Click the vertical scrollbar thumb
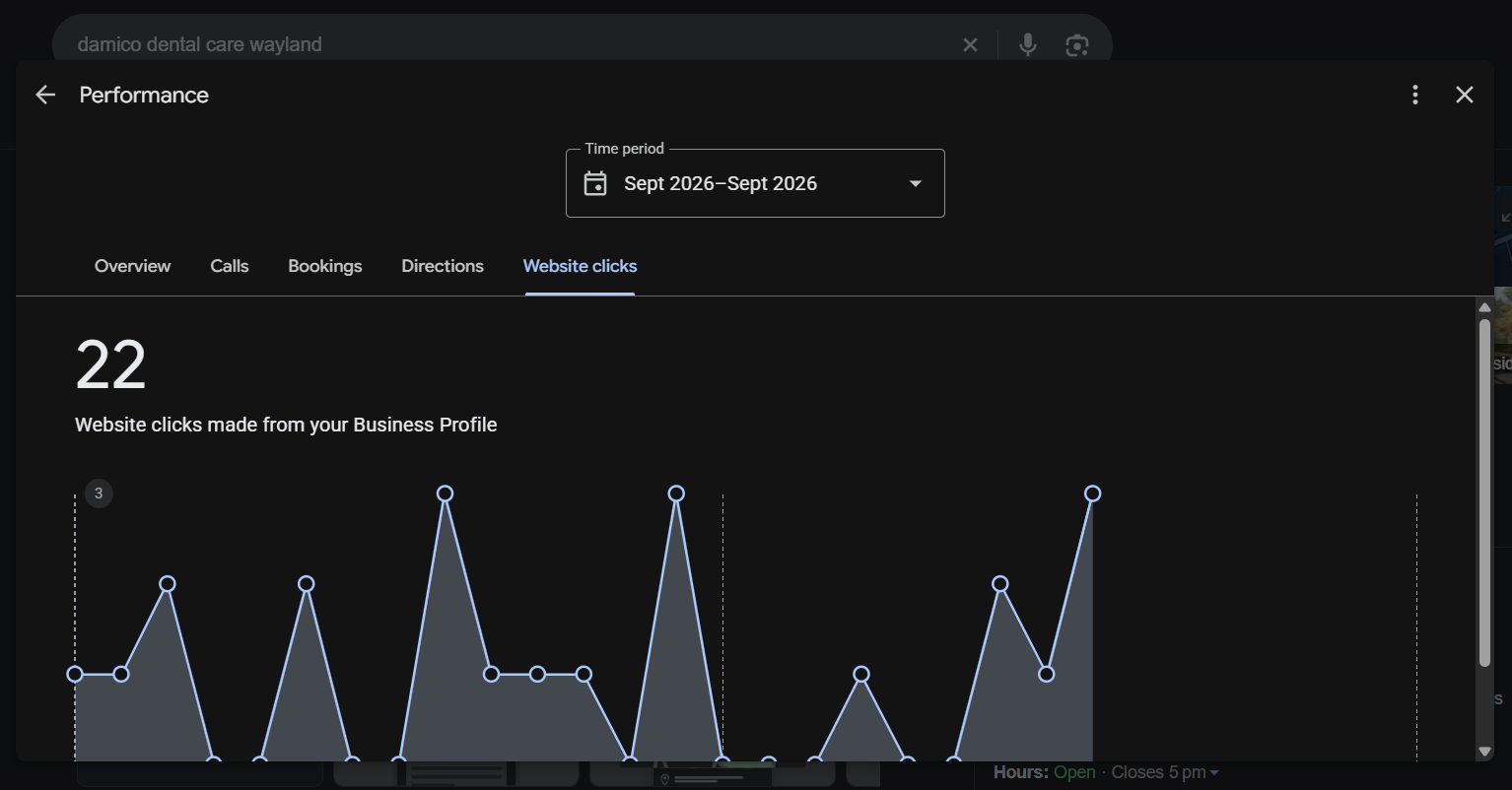The image size is (1512, 790). [1484, 493]
